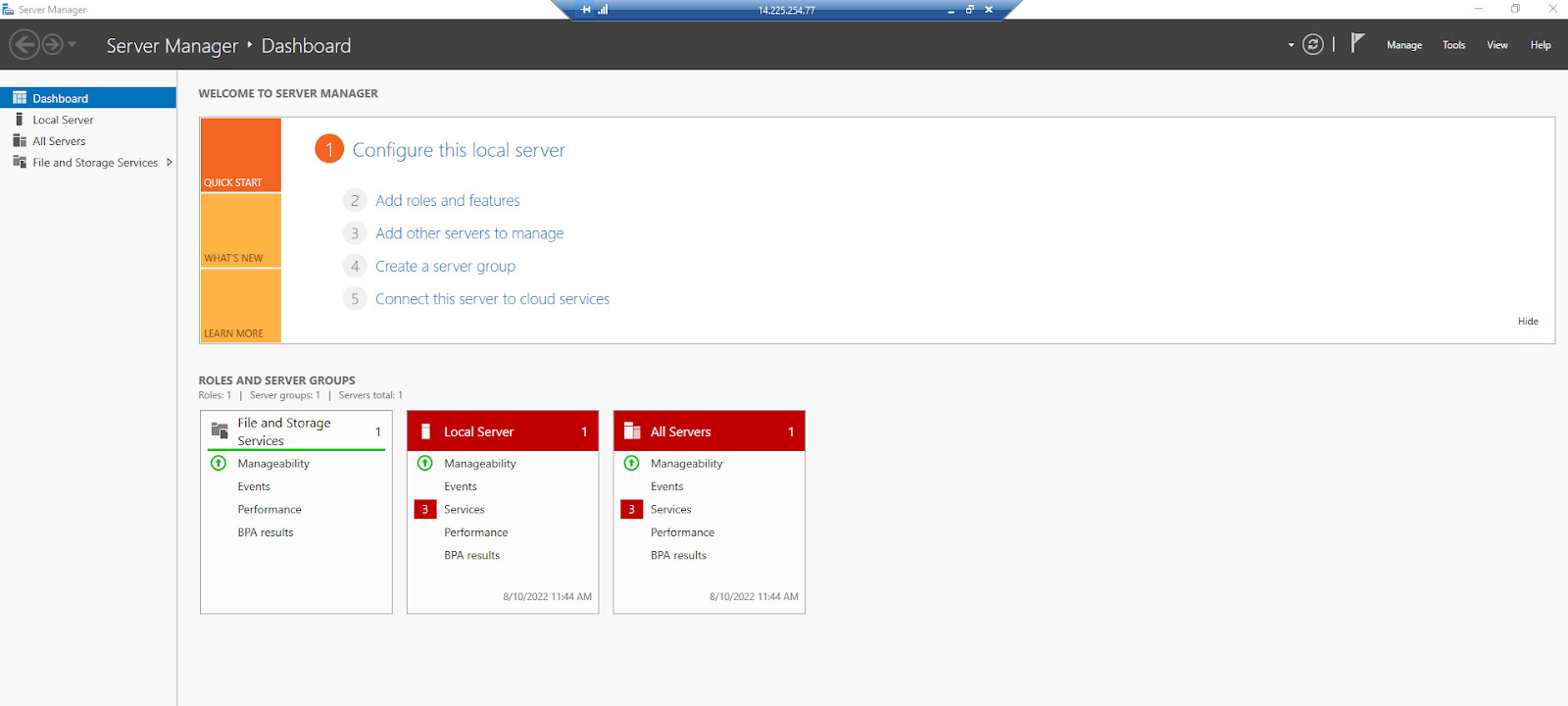1568x706 pixels.
Task: Open the Manage menu
Action: pos(1404,45)
